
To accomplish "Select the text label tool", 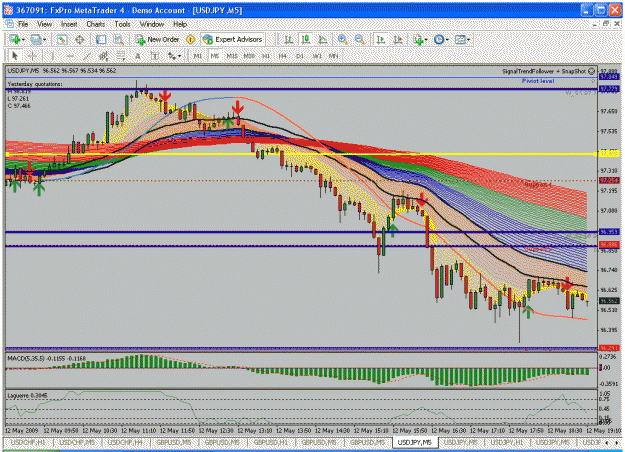I will [155, 56].
